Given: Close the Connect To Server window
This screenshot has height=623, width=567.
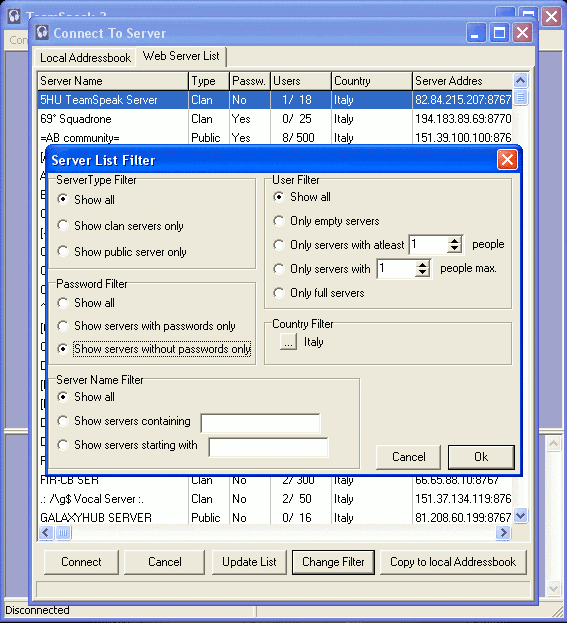Looking at the screenshot, I should 522,33.
